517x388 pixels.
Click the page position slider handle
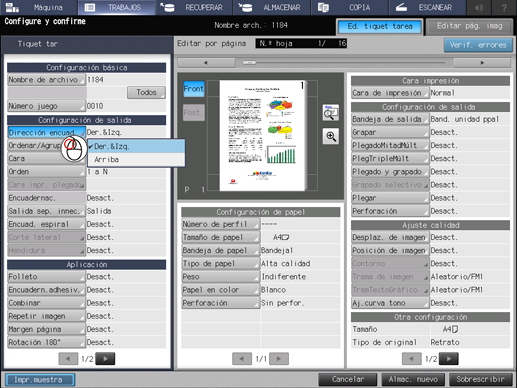[x=249, y=63]
